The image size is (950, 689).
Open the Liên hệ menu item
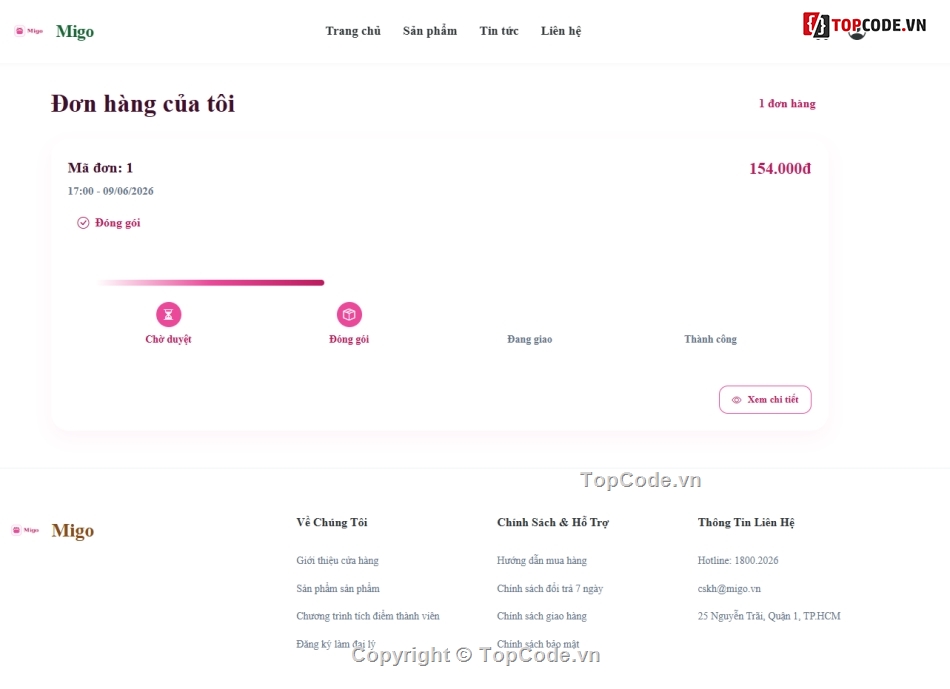[561, 31]
